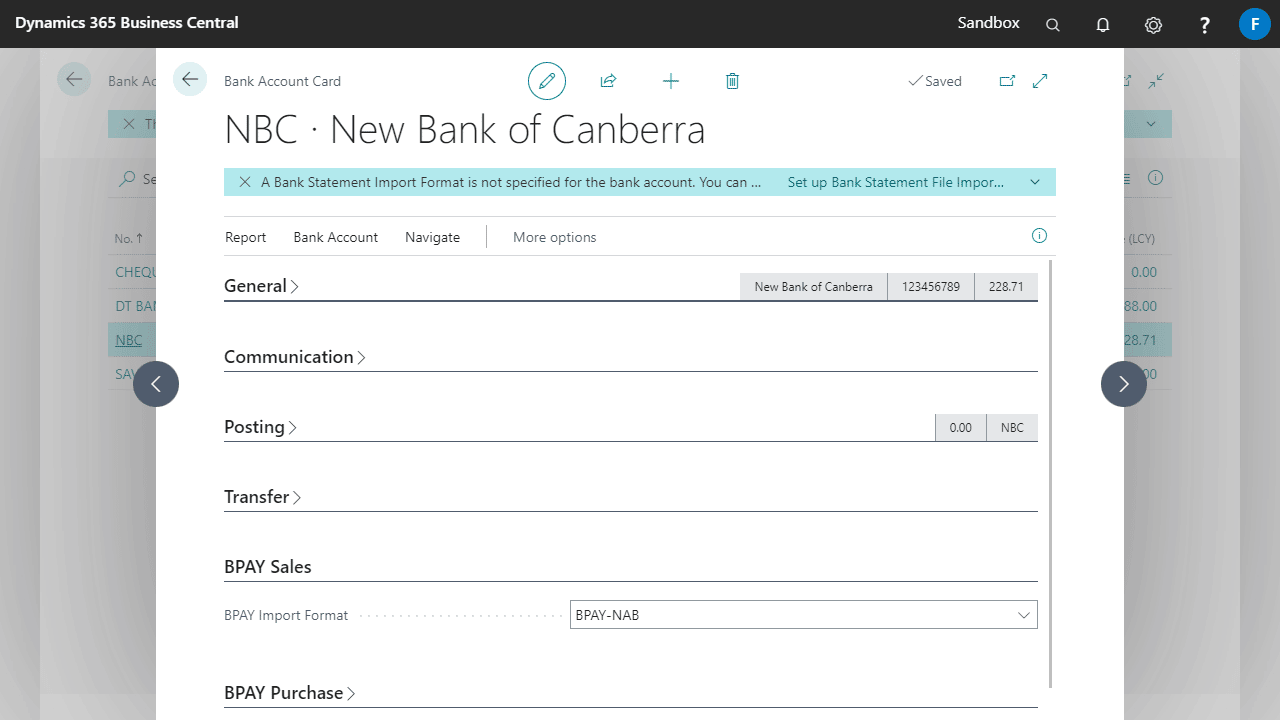Image resolution: width=1280 pixels, height=720 pixels.
Task: Click Set up Bank Statement File Import link
Action: pyautogui.click(x=896, y=182)
